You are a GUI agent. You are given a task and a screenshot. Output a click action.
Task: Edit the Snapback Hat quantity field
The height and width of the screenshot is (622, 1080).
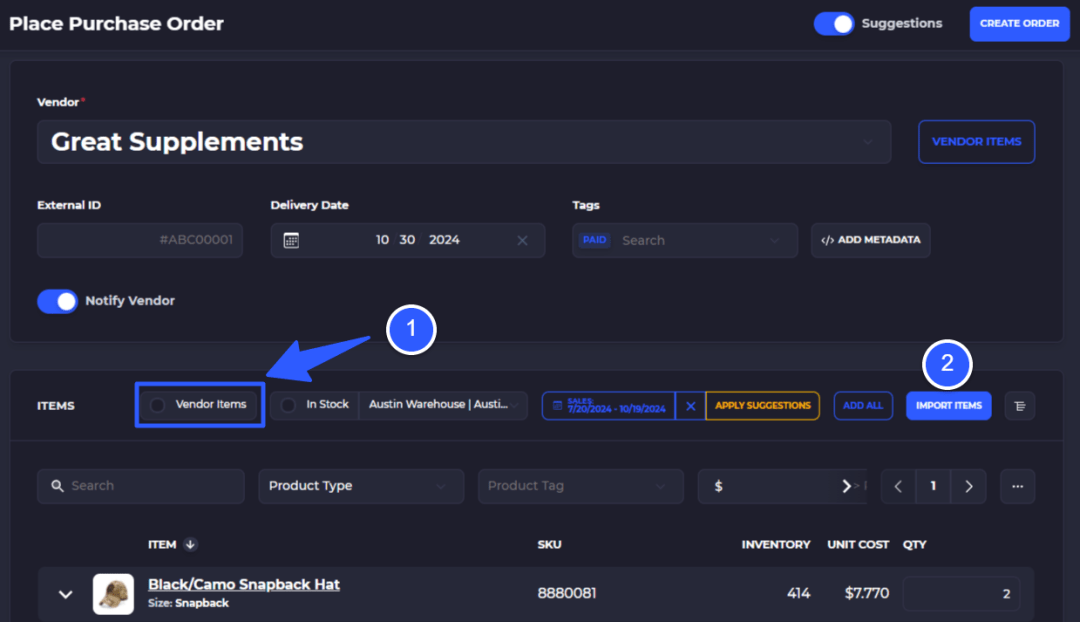tap(962, 594)
